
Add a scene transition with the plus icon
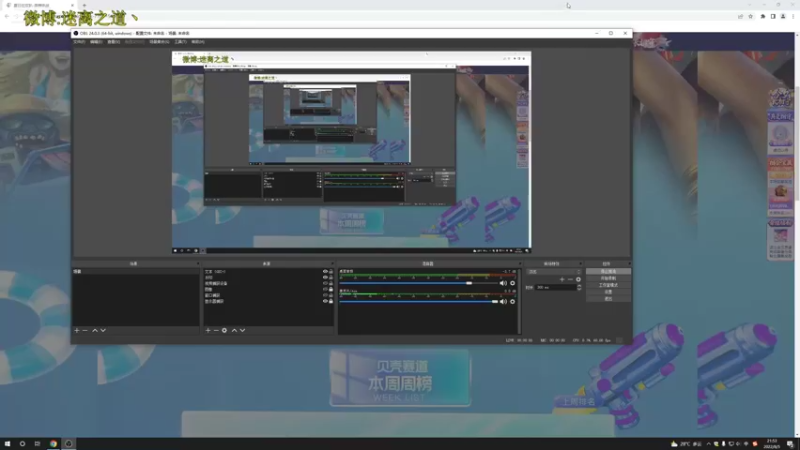click(562, 280)
